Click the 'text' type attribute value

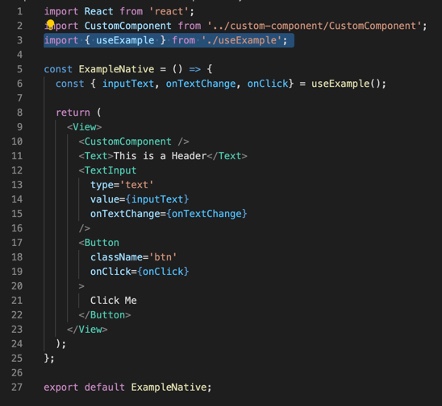point(137,185)
